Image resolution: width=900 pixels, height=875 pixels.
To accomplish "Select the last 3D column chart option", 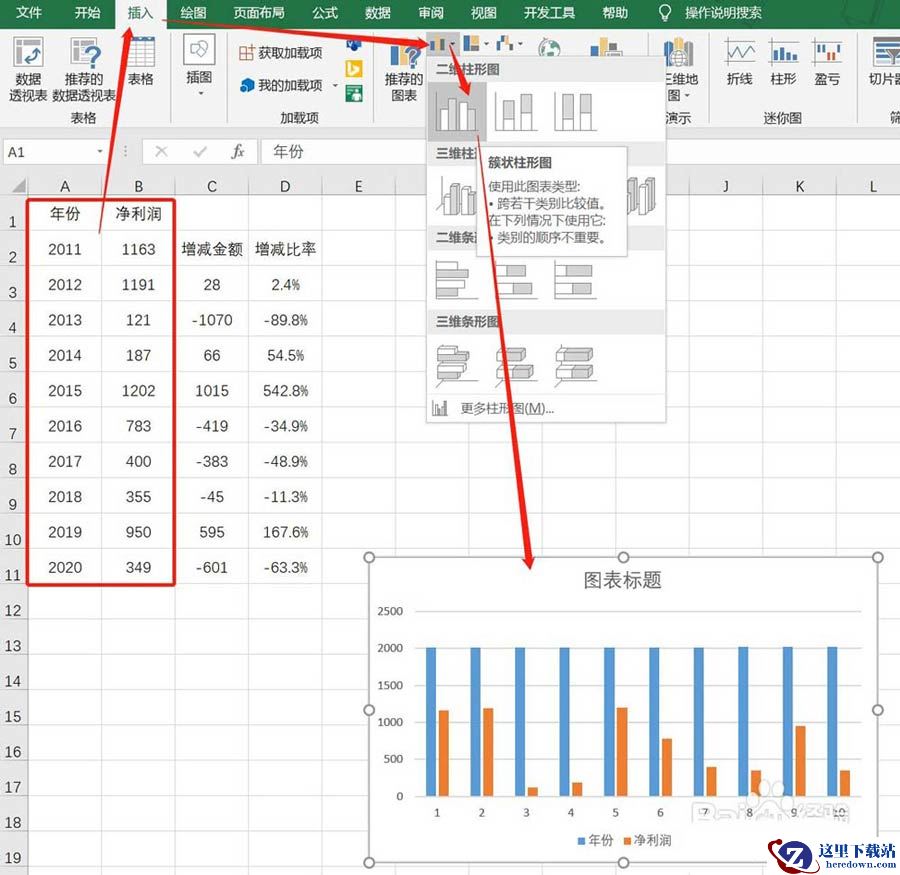I will point(641,195).
